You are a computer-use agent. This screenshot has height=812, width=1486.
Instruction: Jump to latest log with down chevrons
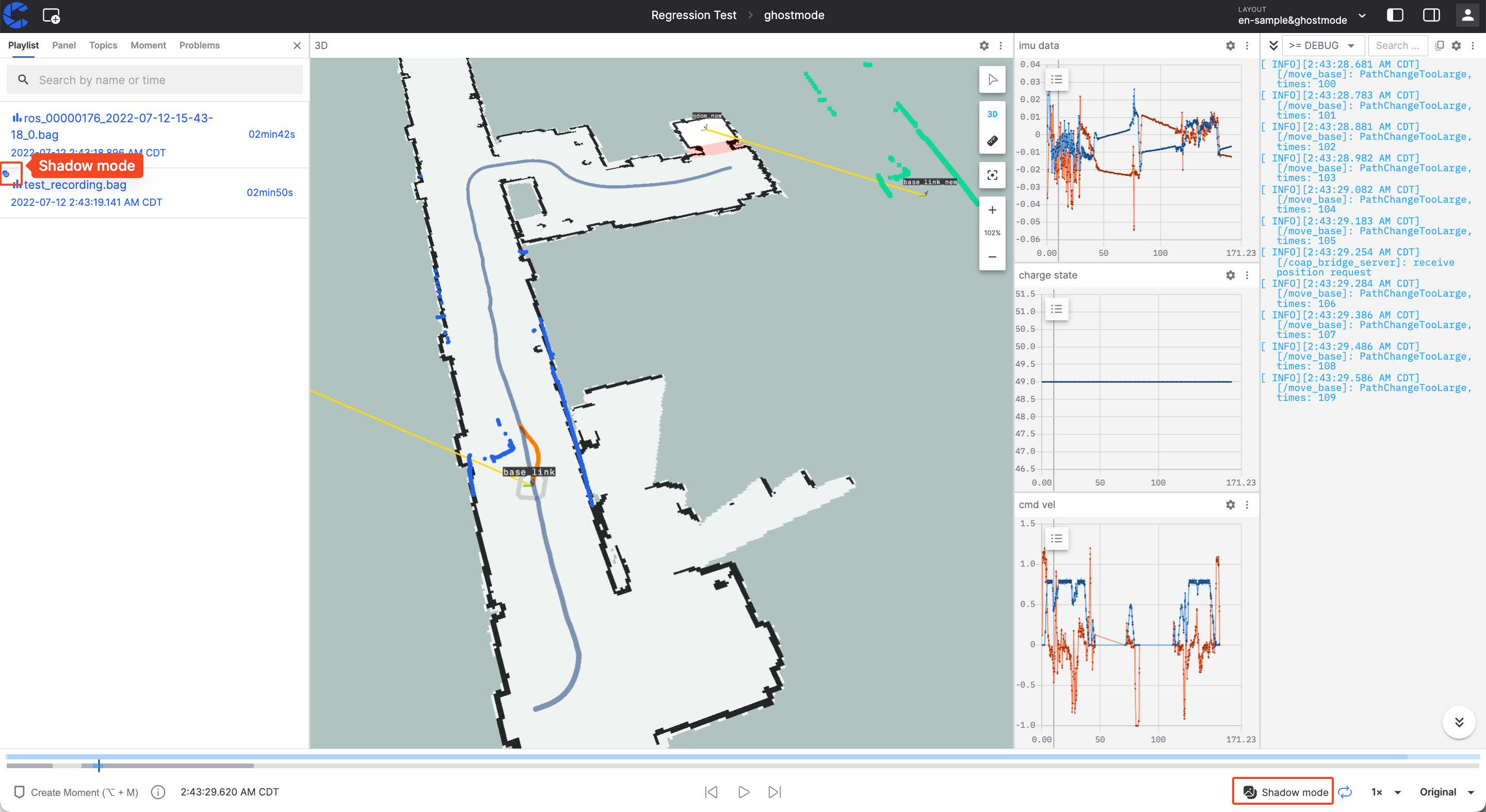point(1459,723)
